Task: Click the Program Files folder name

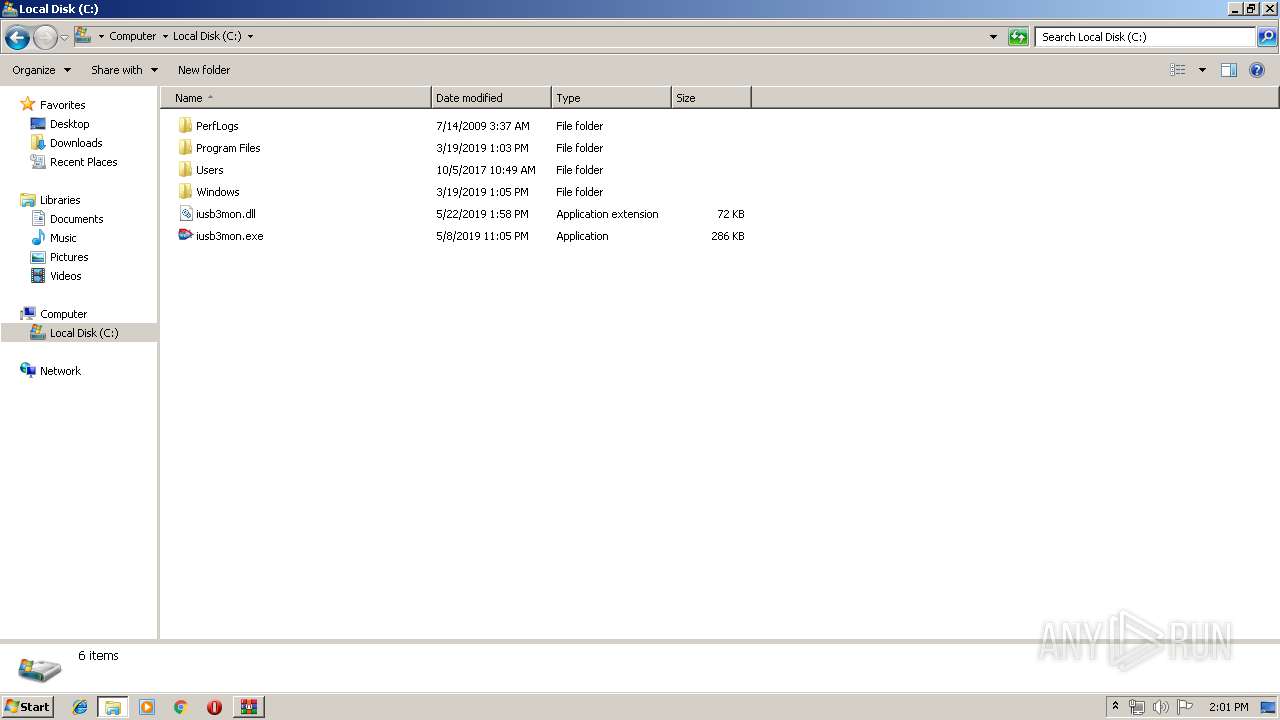Action: 228,148
